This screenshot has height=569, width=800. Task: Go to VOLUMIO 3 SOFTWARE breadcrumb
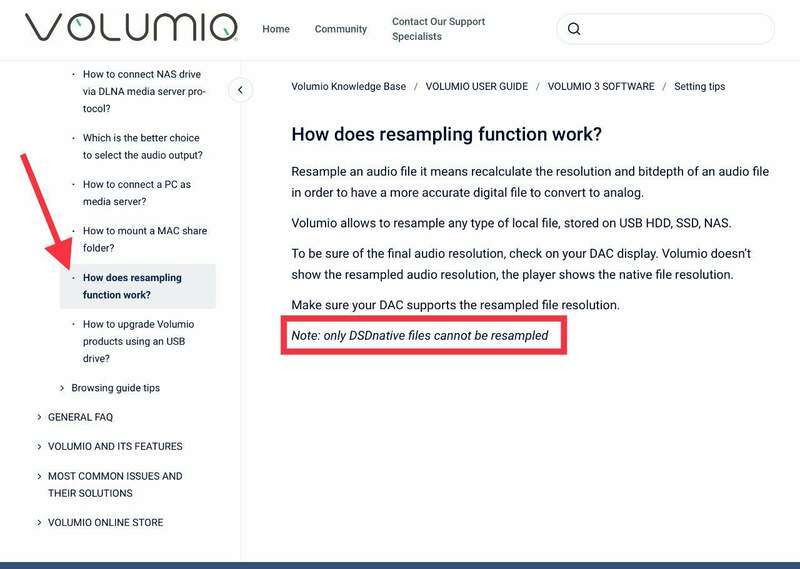click(600, 87)
